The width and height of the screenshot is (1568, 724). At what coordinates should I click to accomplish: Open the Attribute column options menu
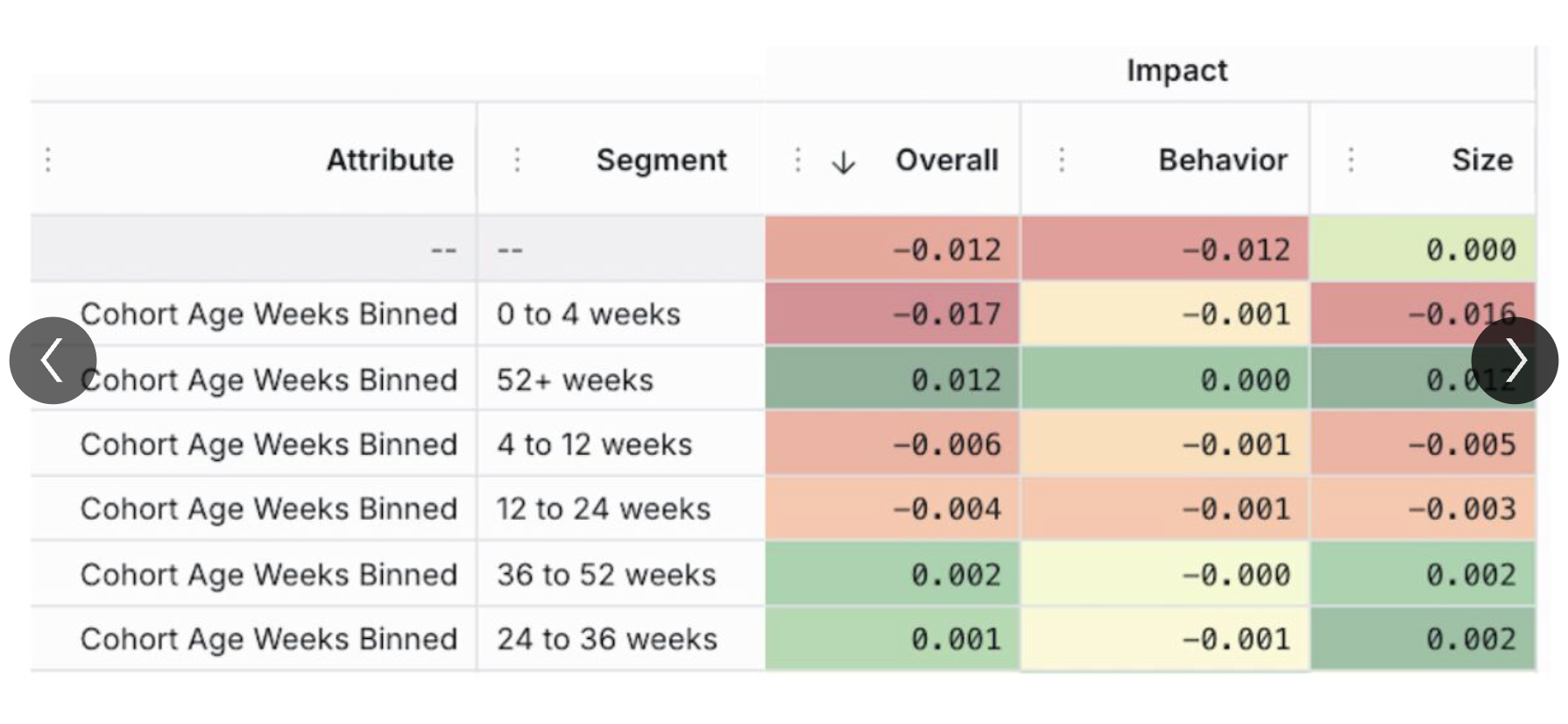click(x=49, y=160)
